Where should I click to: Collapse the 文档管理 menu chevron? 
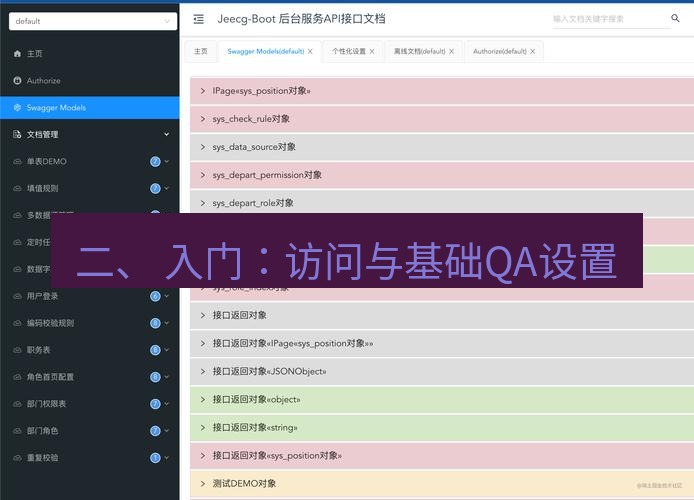point(166,134)
